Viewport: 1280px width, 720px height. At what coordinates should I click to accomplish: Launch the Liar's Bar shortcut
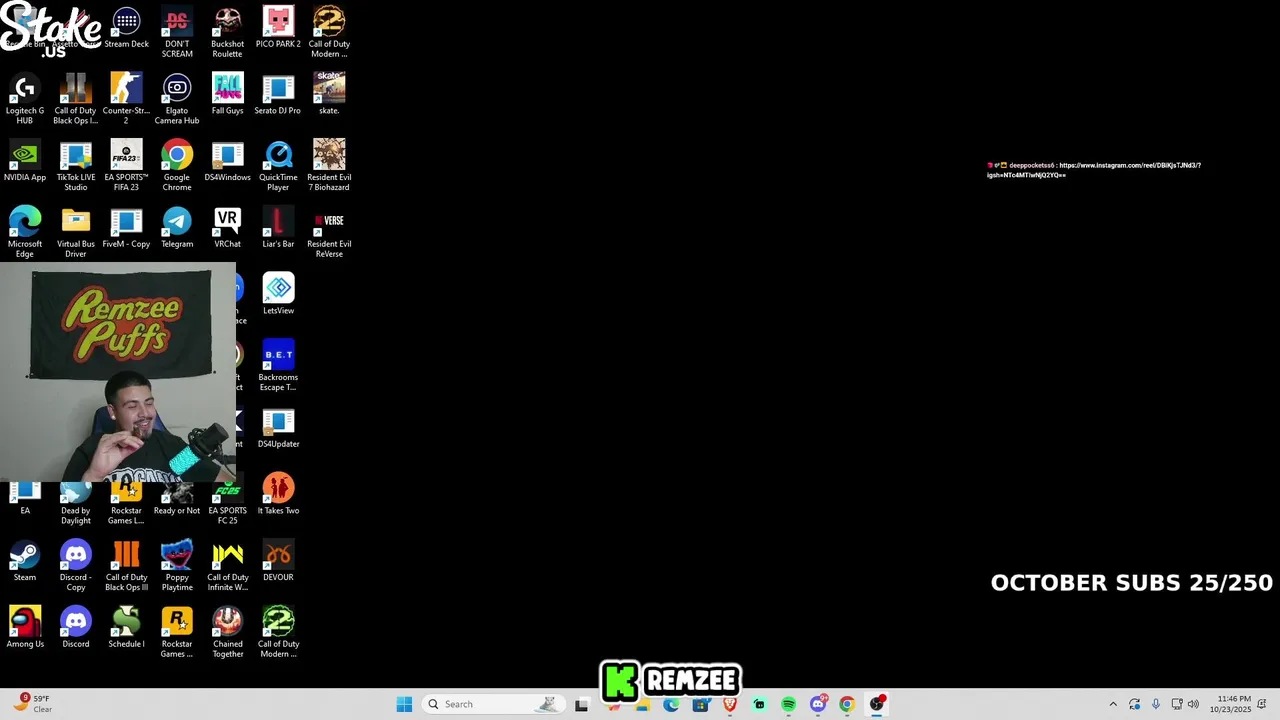[278, 227]
